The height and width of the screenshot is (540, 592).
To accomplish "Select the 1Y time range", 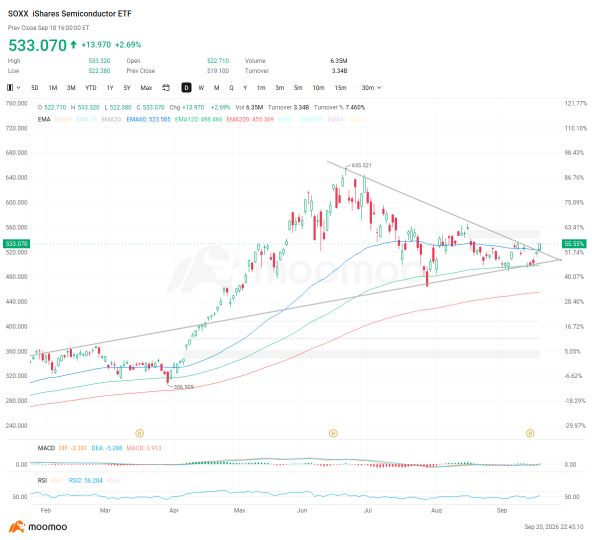I will click(x=110, y=88).
